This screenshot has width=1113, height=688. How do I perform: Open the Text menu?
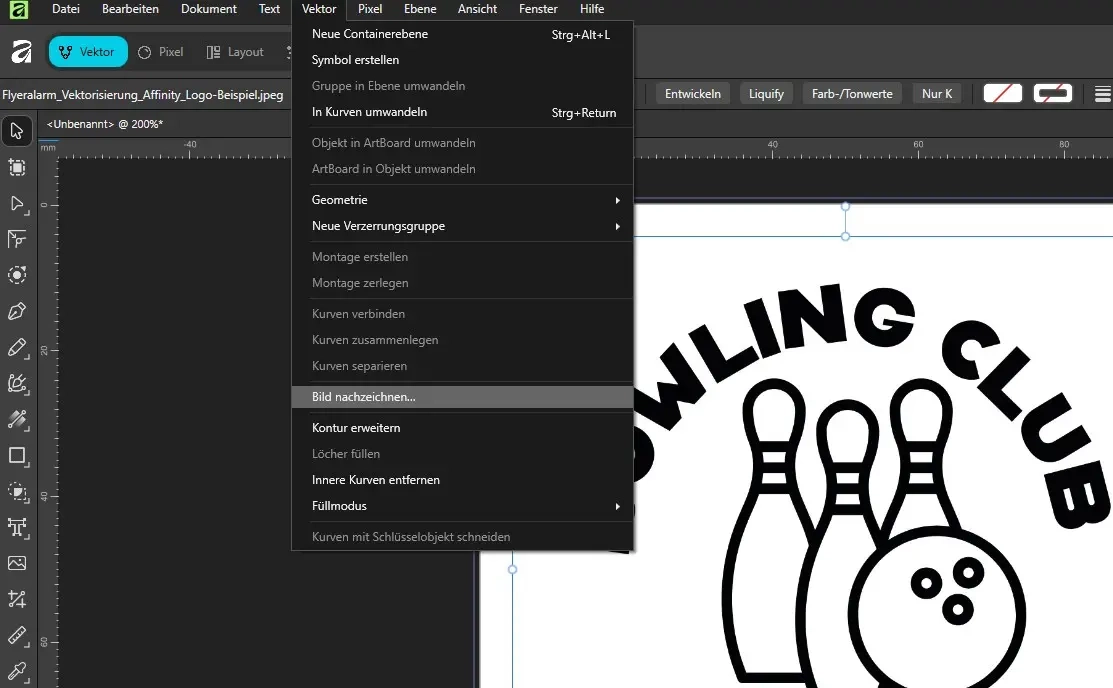[269, 9]
